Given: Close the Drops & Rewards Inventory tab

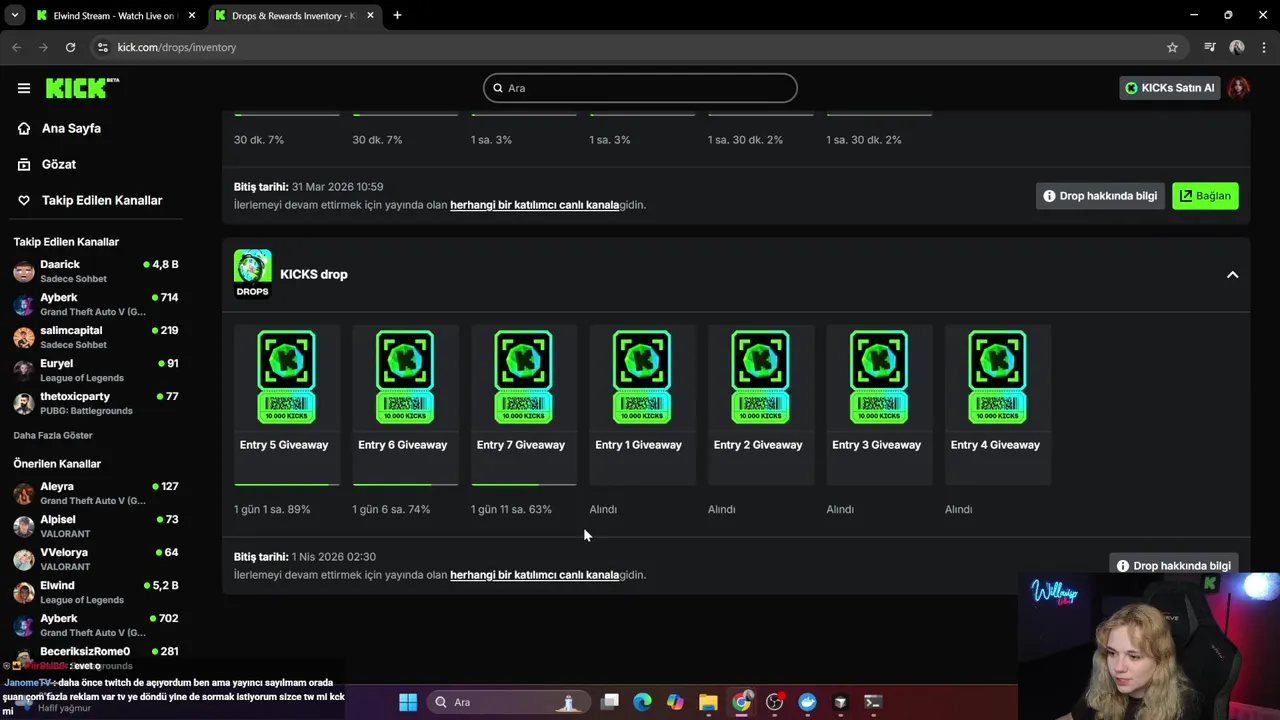Looking at the screenshot, I should point(371,15).
